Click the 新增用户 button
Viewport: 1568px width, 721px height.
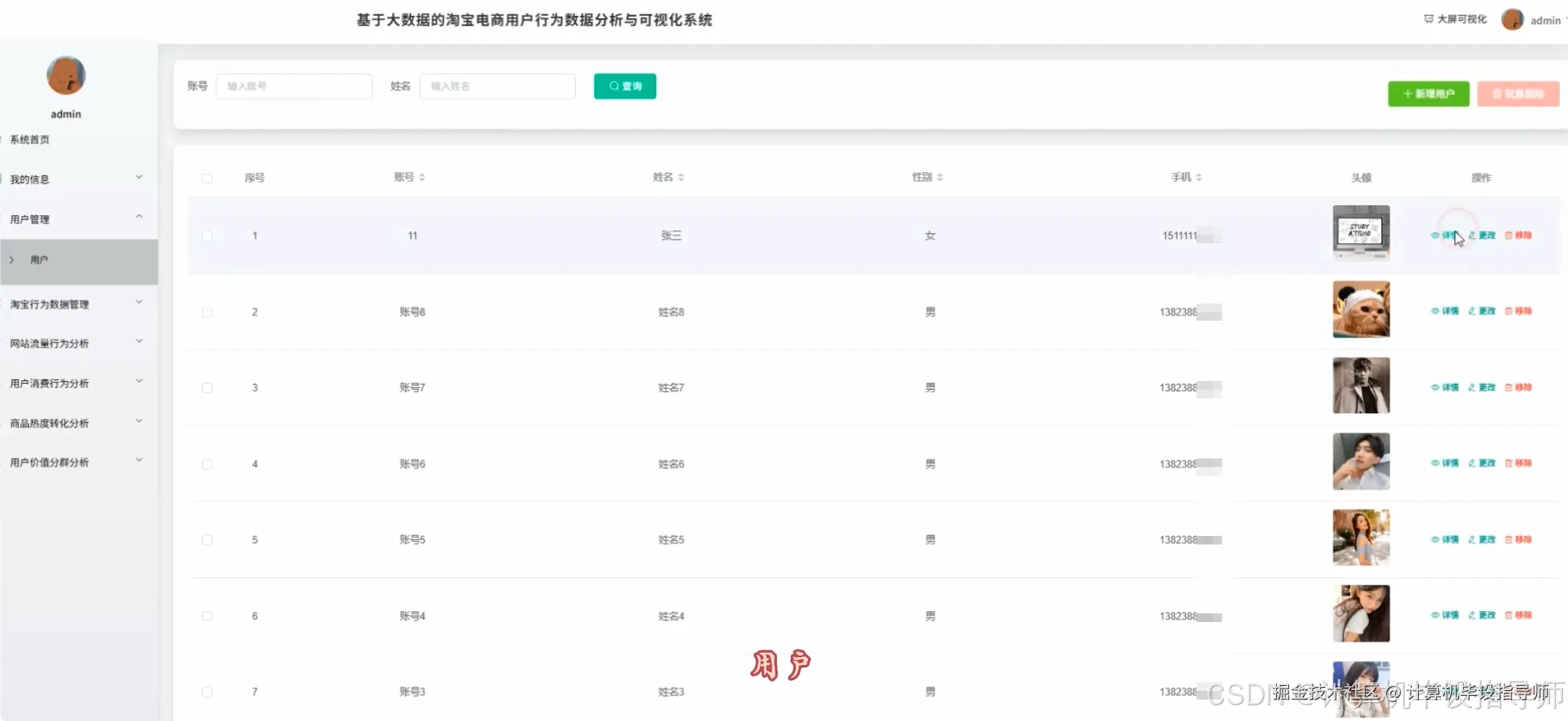1428,93
